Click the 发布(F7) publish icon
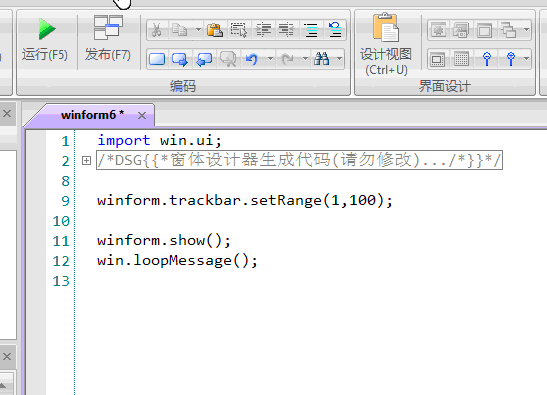547x395 pixels. (x=108, y=27)
